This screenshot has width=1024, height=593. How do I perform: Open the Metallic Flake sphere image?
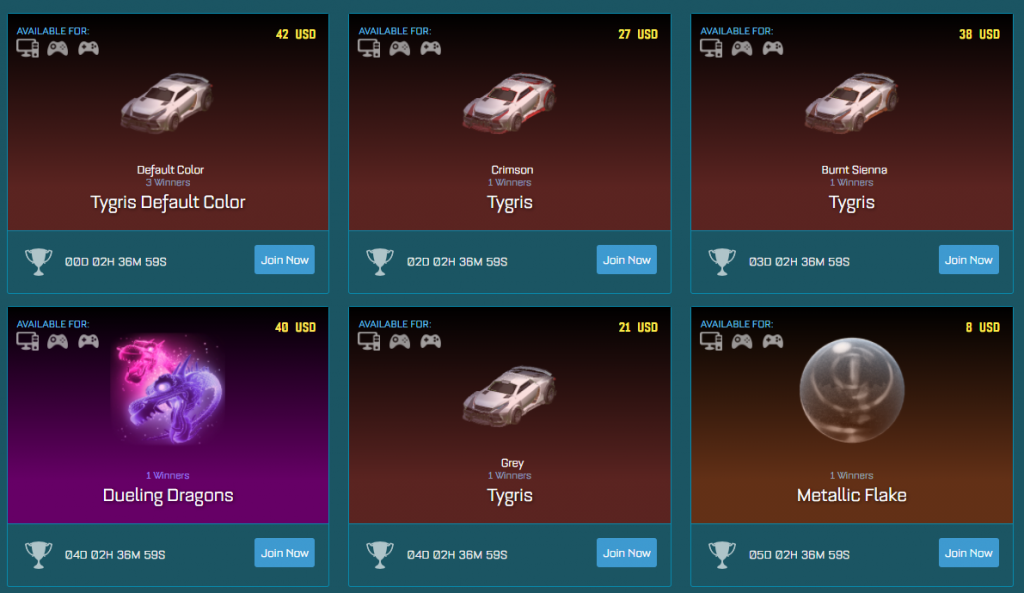coord(852,390)
